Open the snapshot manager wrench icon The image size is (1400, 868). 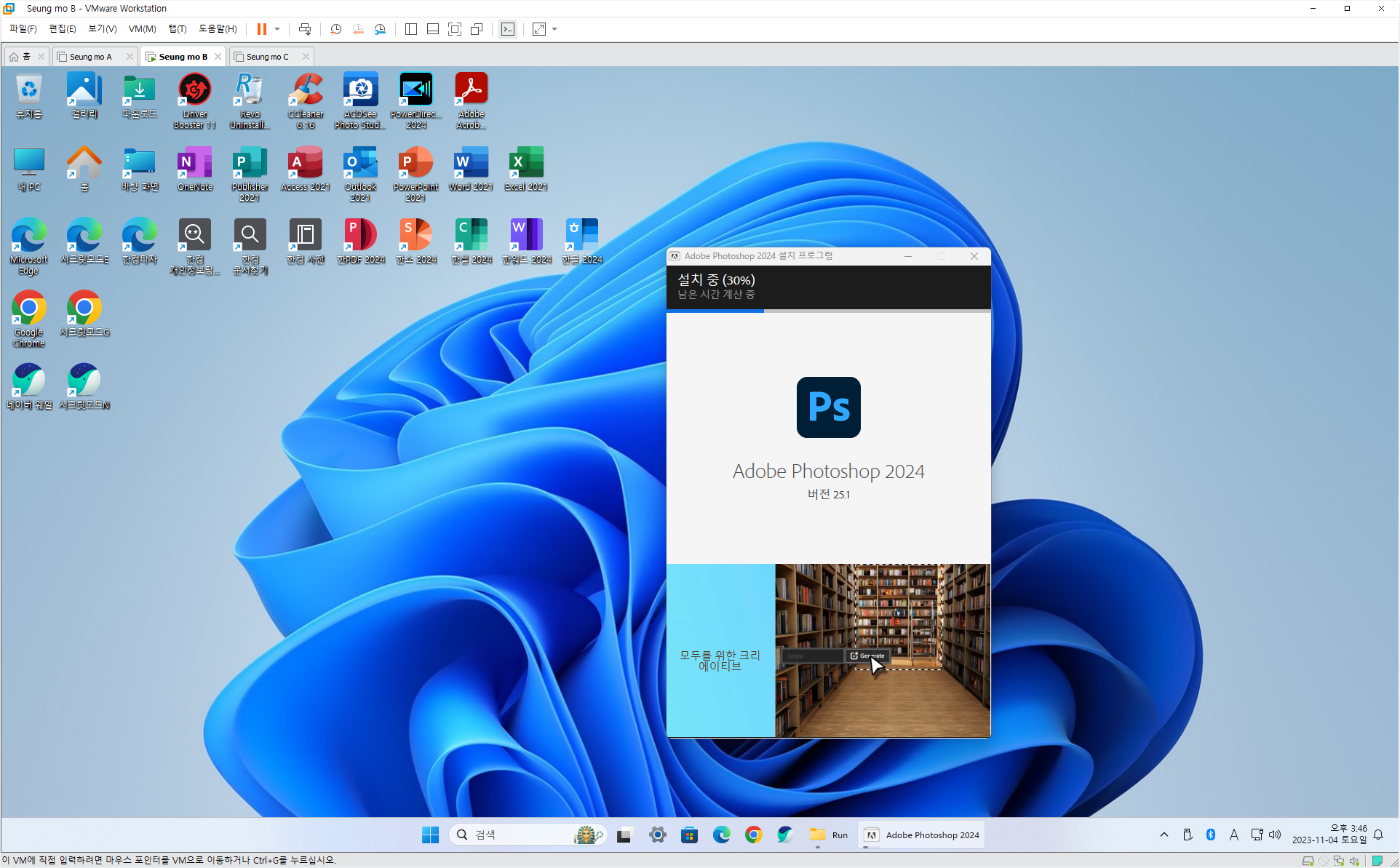pos(380,29)
